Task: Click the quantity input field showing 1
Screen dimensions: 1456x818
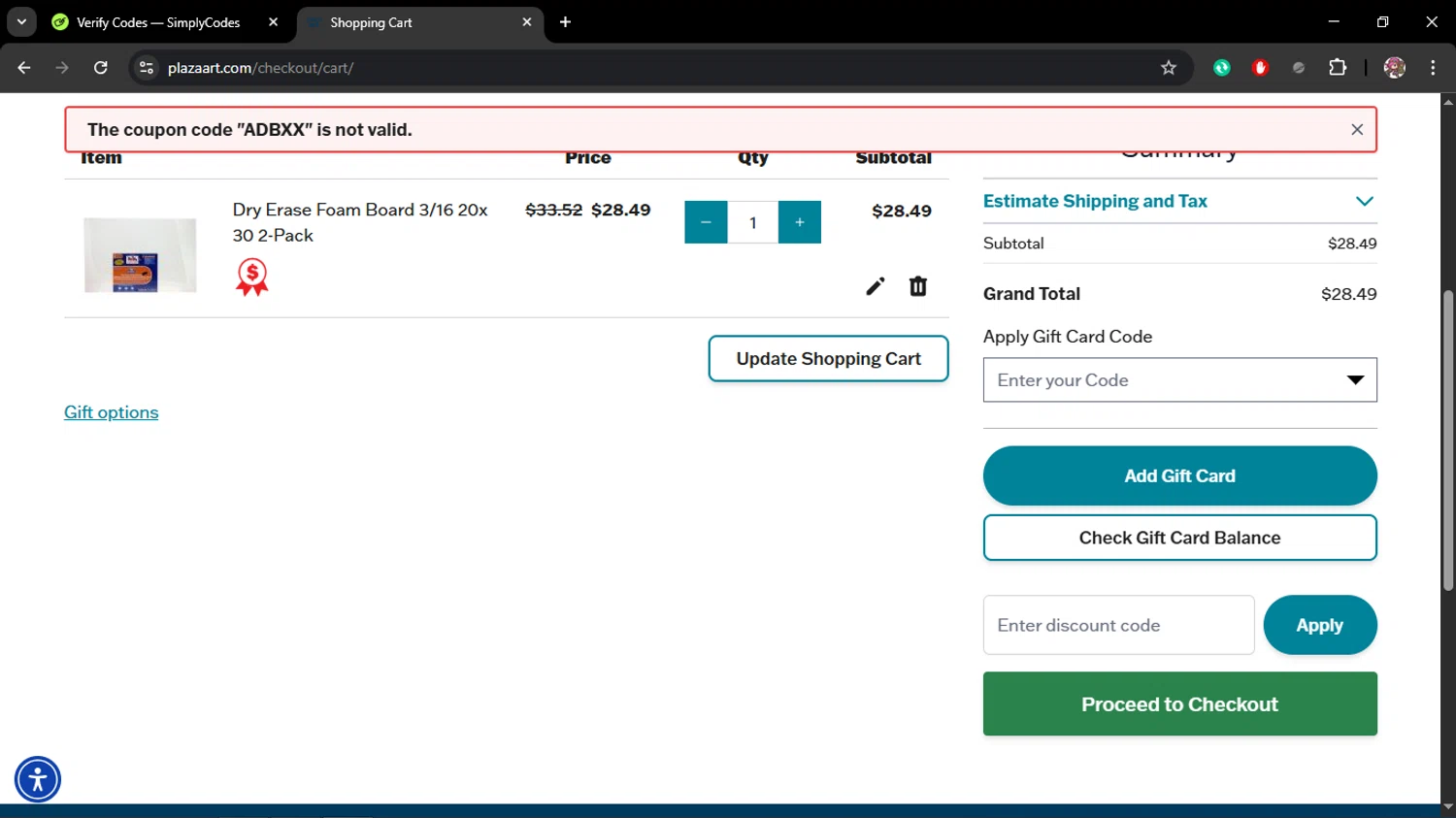Action: (753, 222)
